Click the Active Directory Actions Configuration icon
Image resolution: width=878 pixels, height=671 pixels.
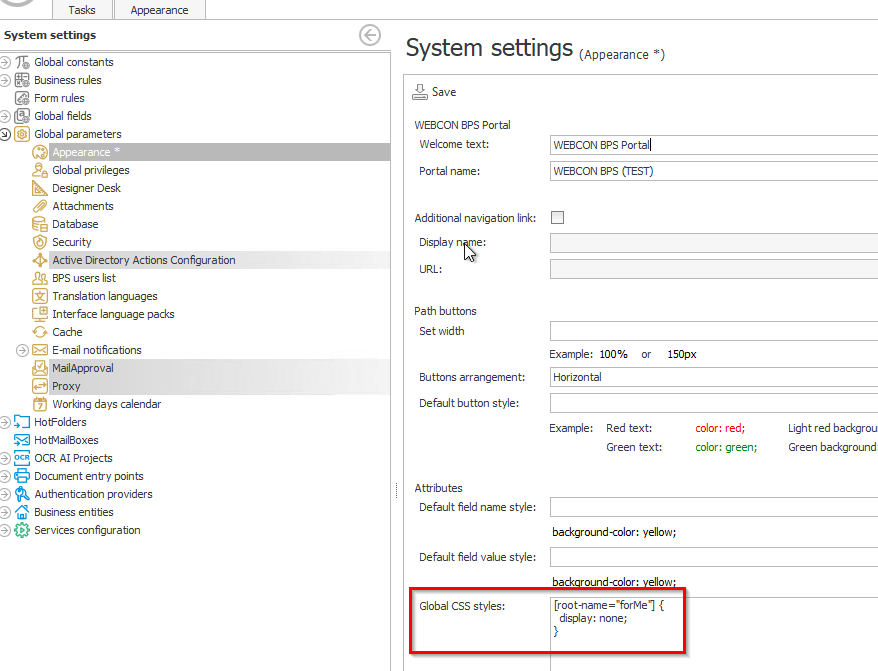[x=40, y=260]
